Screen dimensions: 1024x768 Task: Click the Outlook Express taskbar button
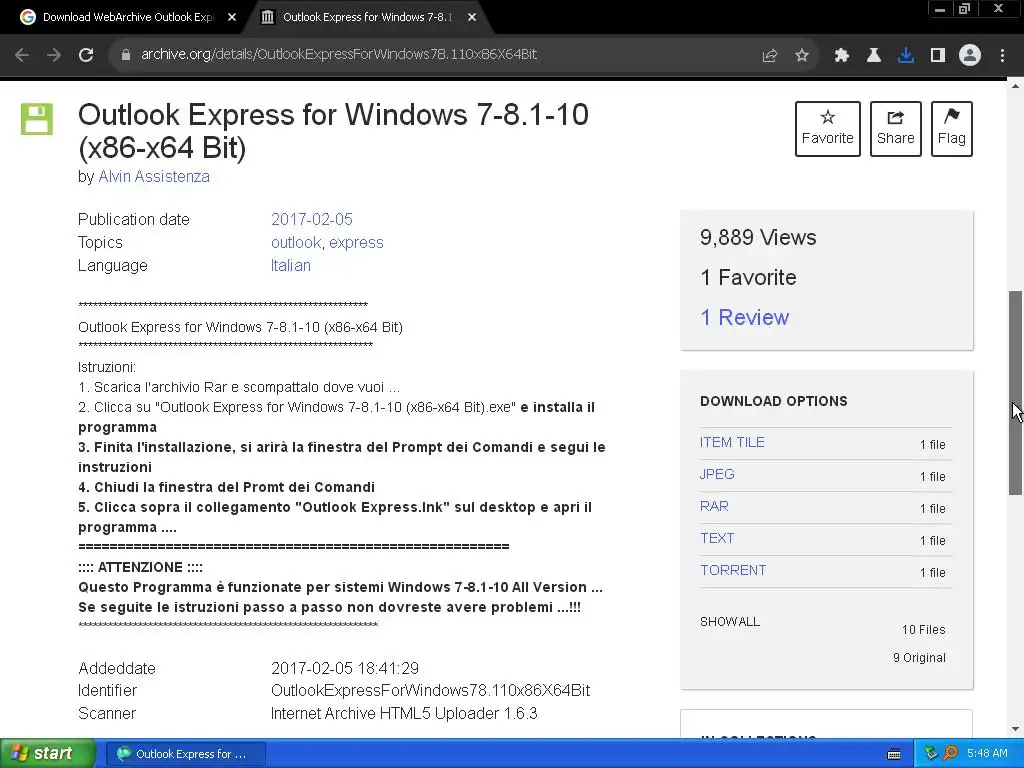(x=185, y=754)
